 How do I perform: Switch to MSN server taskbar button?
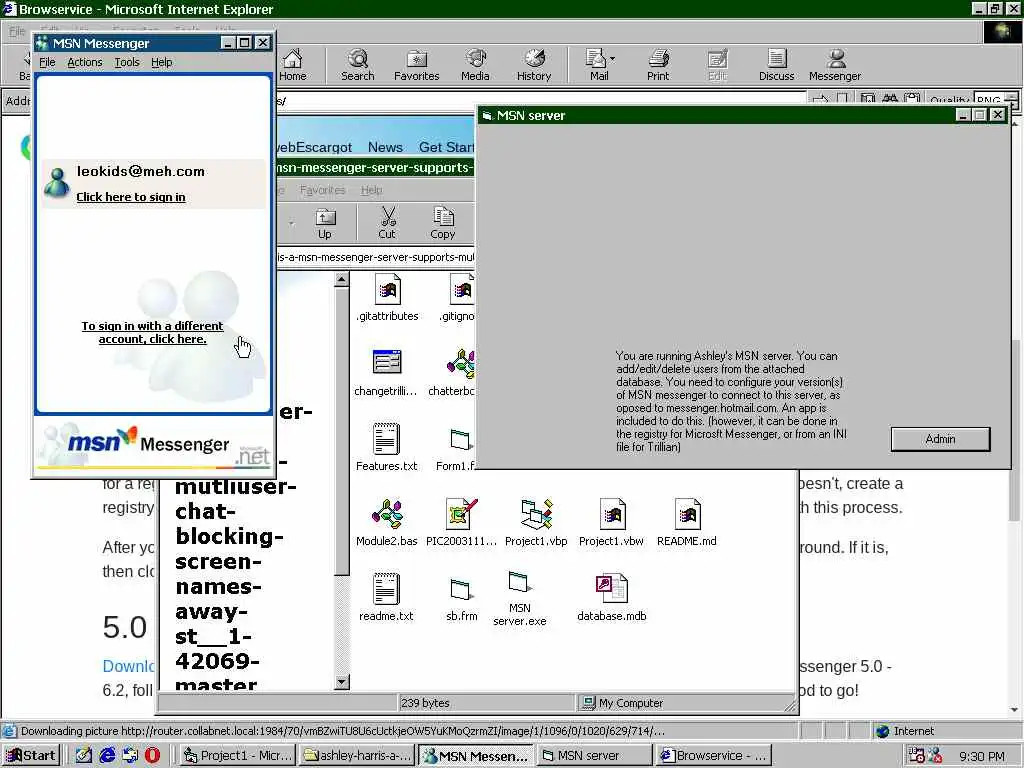(x=595, y=756)
